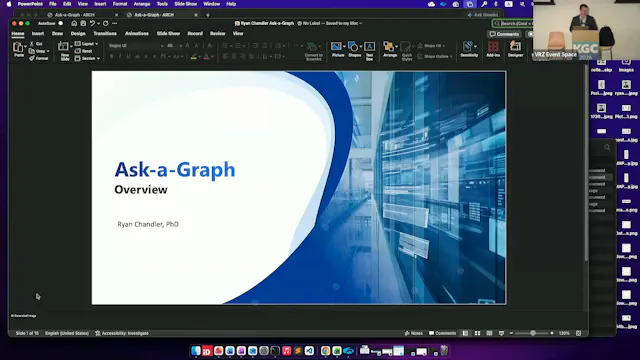Toggle underline formatting
This screenshot has height=360, width=640.
[x=129, y=57]
